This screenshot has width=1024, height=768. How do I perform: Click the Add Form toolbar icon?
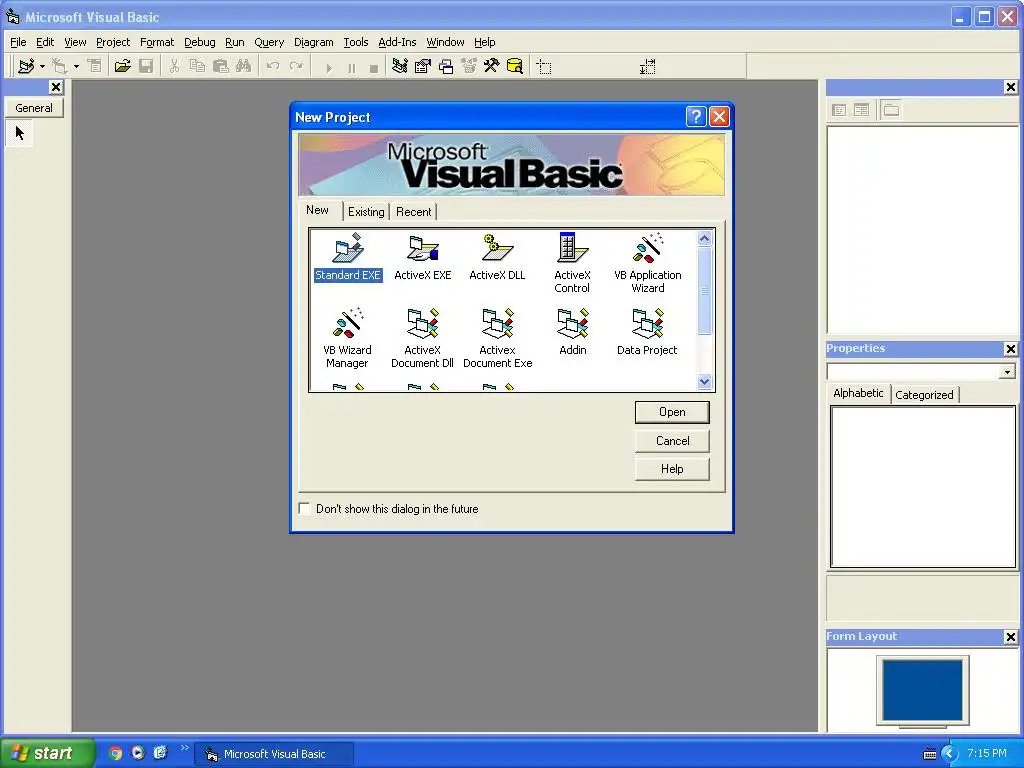point(59,66)
